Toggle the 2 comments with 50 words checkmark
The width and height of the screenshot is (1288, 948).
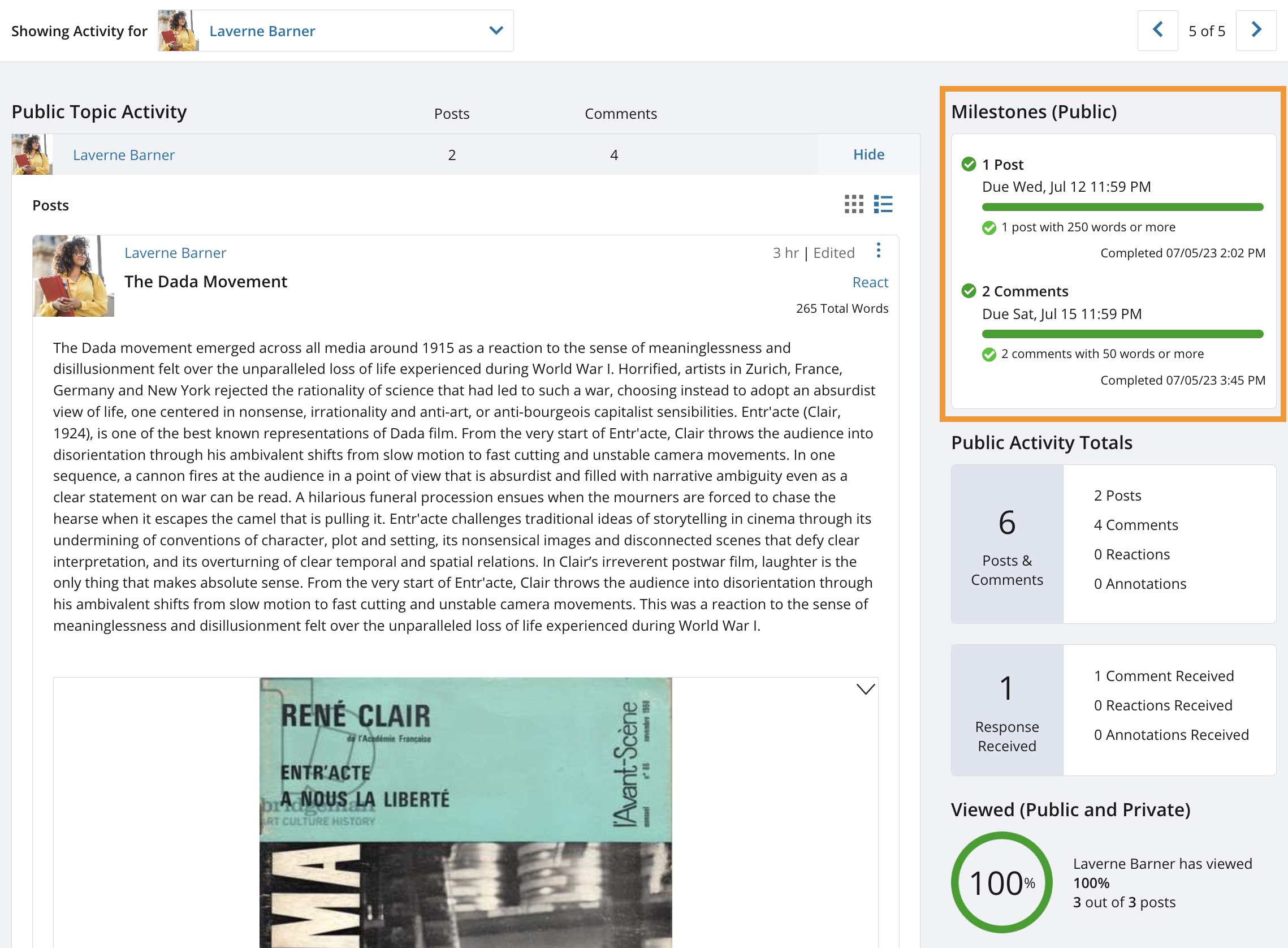pos(989,355)
